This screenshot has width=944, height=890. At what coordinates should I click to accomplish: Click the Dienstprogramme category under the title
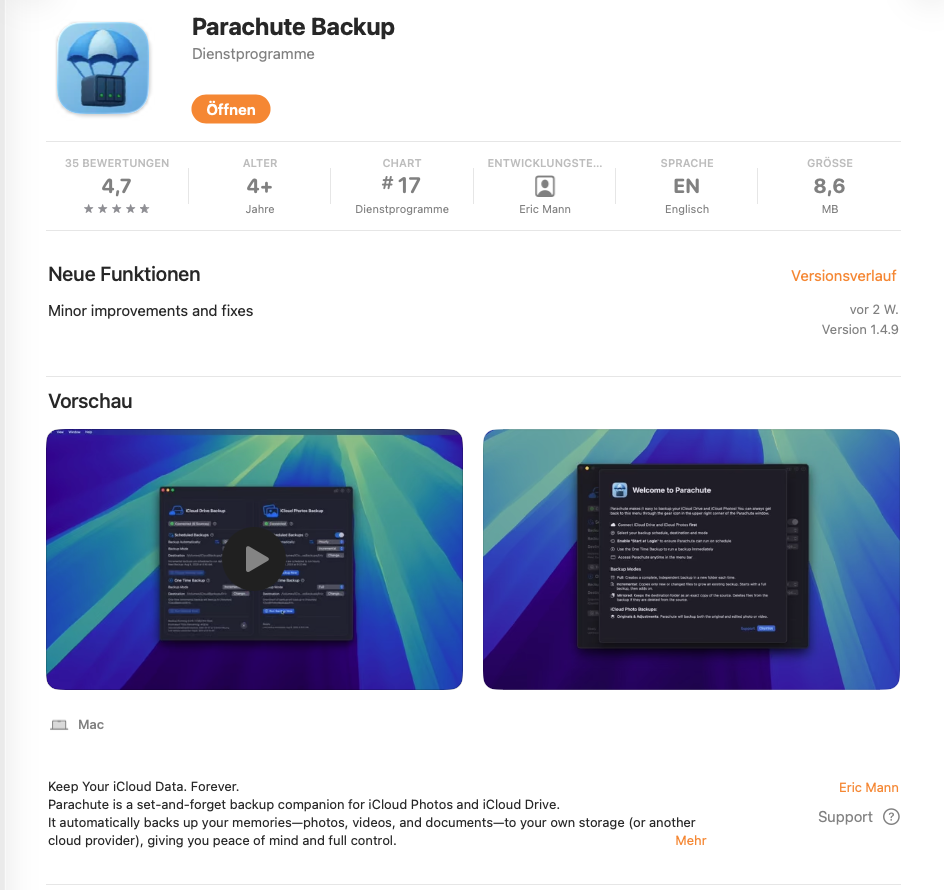click(x=253, y=54)
